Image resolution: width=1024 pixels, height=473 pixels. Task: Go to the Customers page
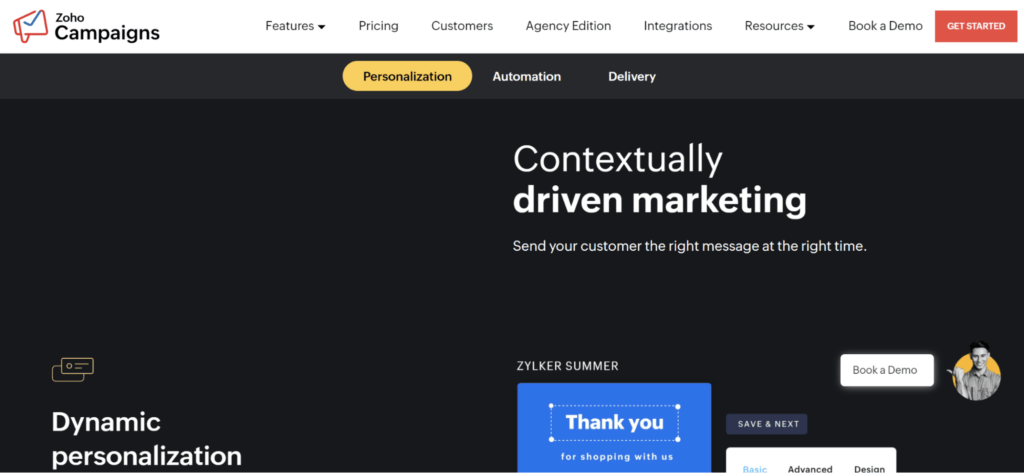coord(462,26)
